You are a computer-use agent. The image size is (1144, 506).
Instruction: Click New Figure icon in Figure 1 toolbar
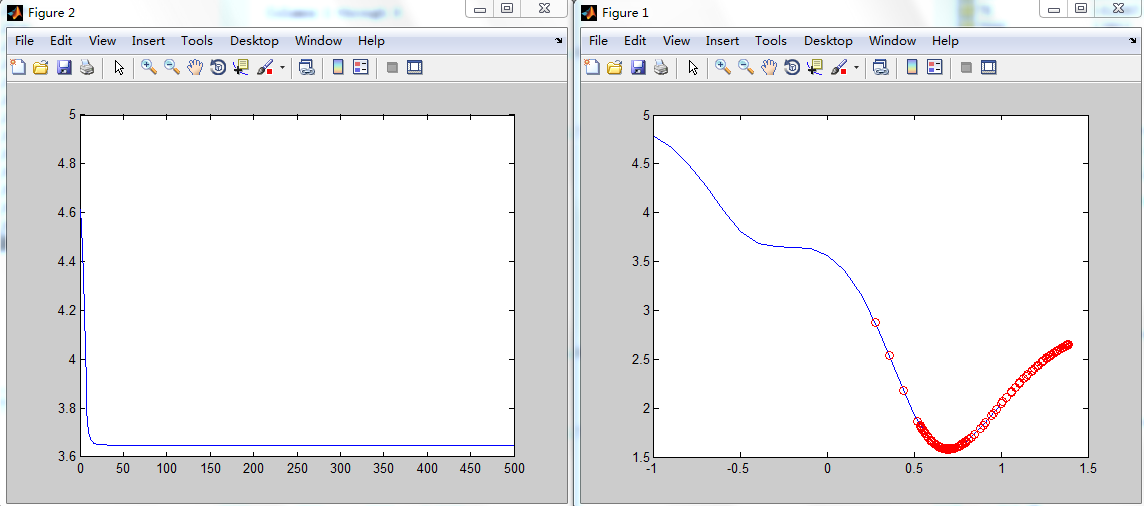point(592,68)
